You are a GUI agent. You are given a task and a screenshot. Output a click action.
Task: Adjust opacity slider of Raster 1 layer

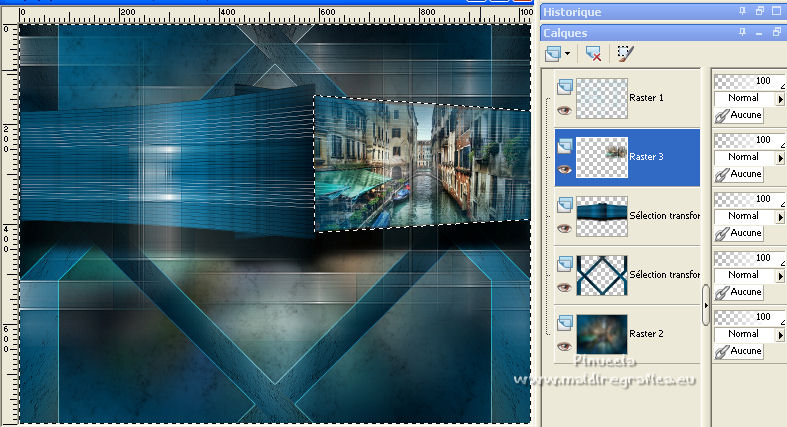[749, 81]
